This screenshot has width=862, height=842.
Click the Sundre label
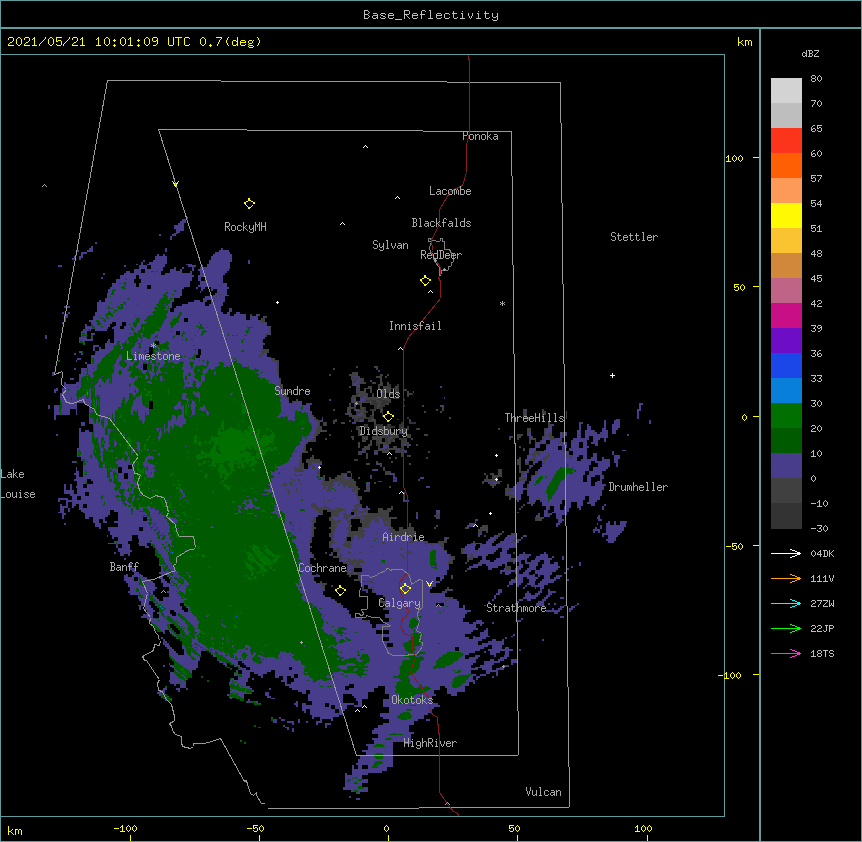click(292, 391)
